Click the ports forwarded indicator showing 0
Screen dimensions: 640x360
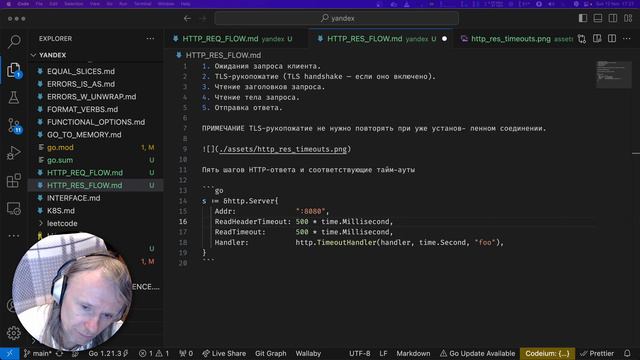pos(186,353)
